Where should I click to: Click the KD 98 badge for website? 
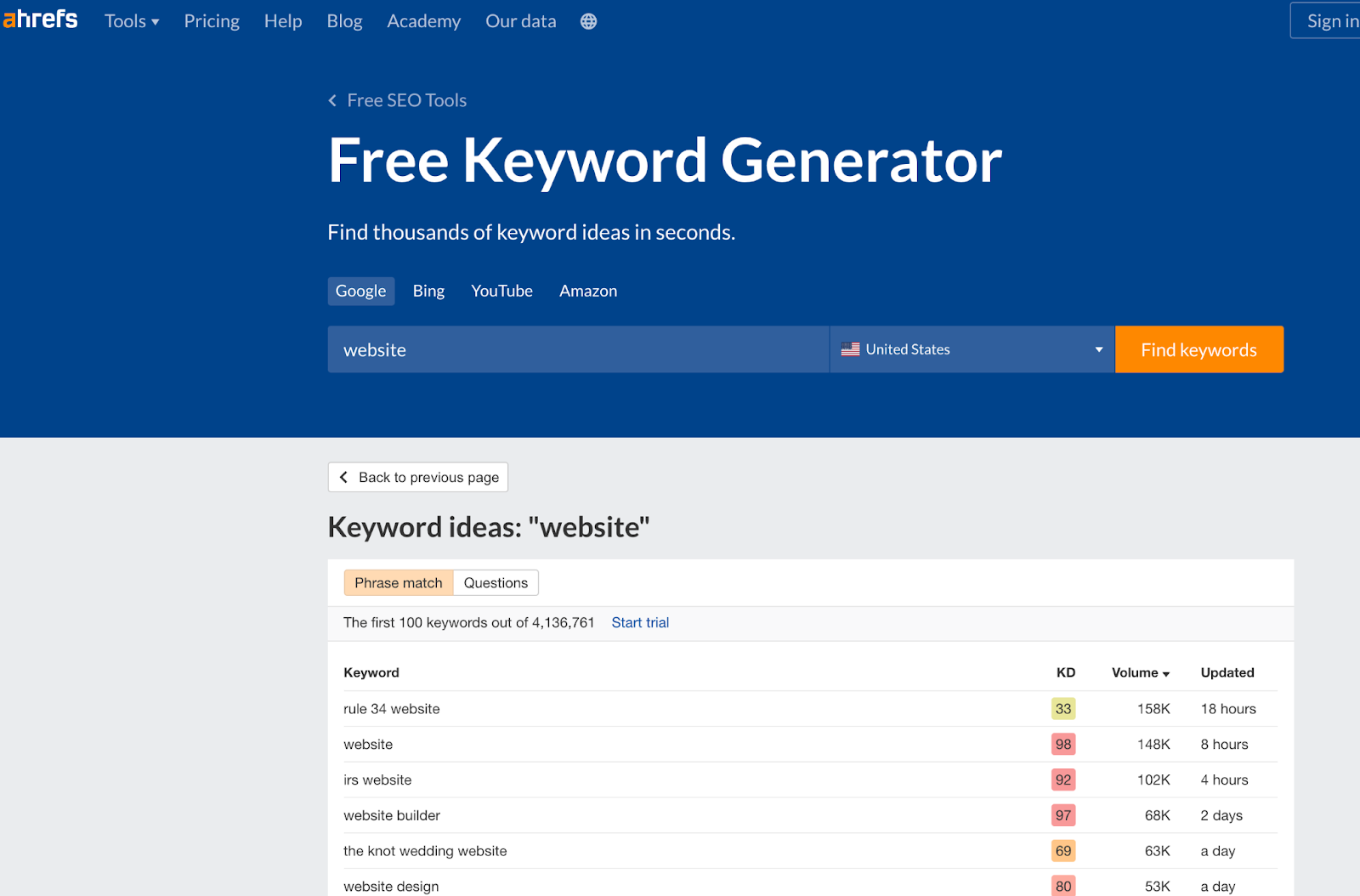[1062, 745]
